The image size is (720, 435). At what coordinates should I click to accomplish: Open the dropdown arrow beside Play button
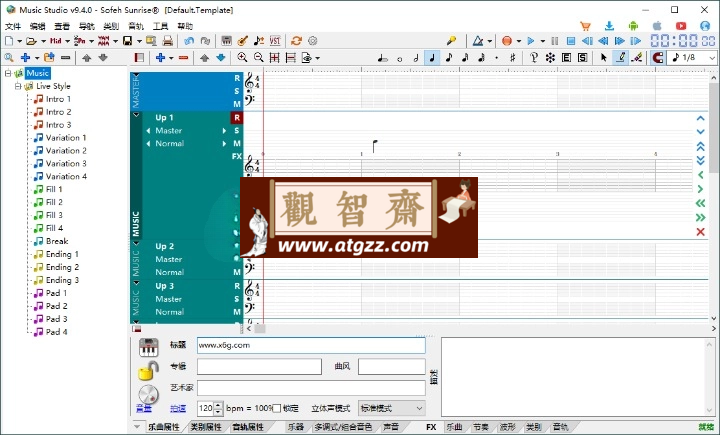(x=542, y=41)
